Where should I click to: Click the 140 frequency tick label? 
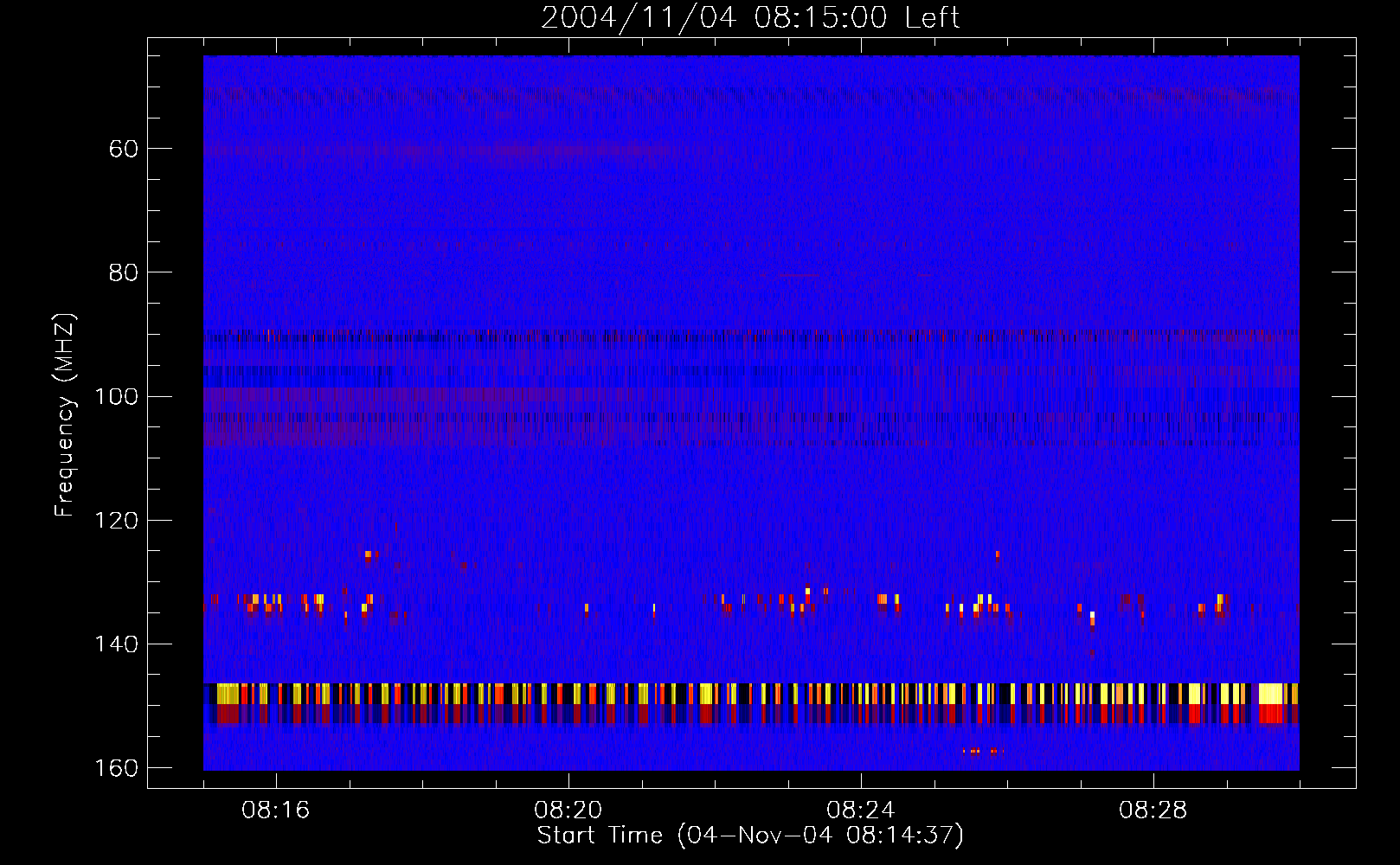coord(116,644)
